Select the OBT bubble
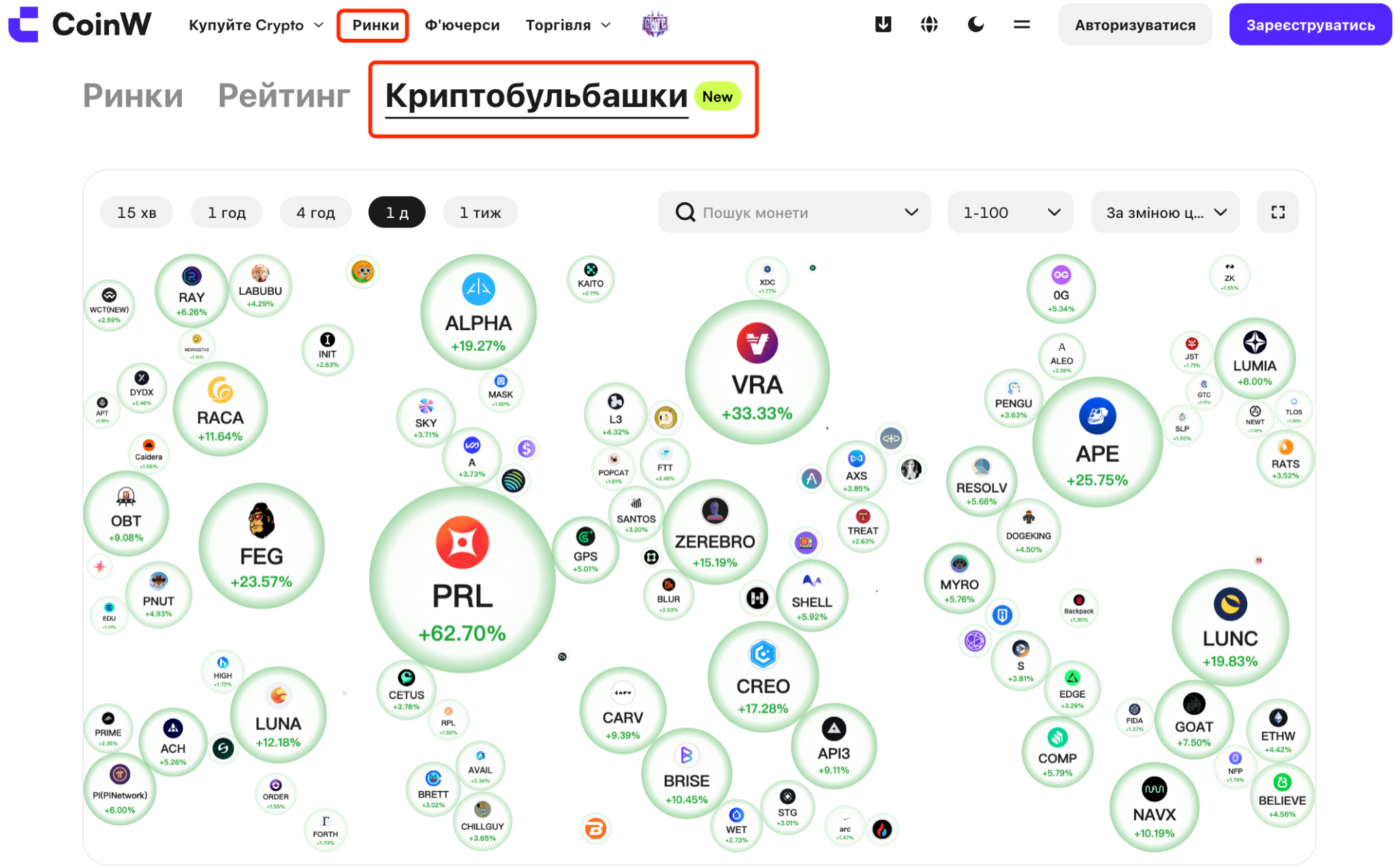 pyautogui.click(x=126, y=514)
